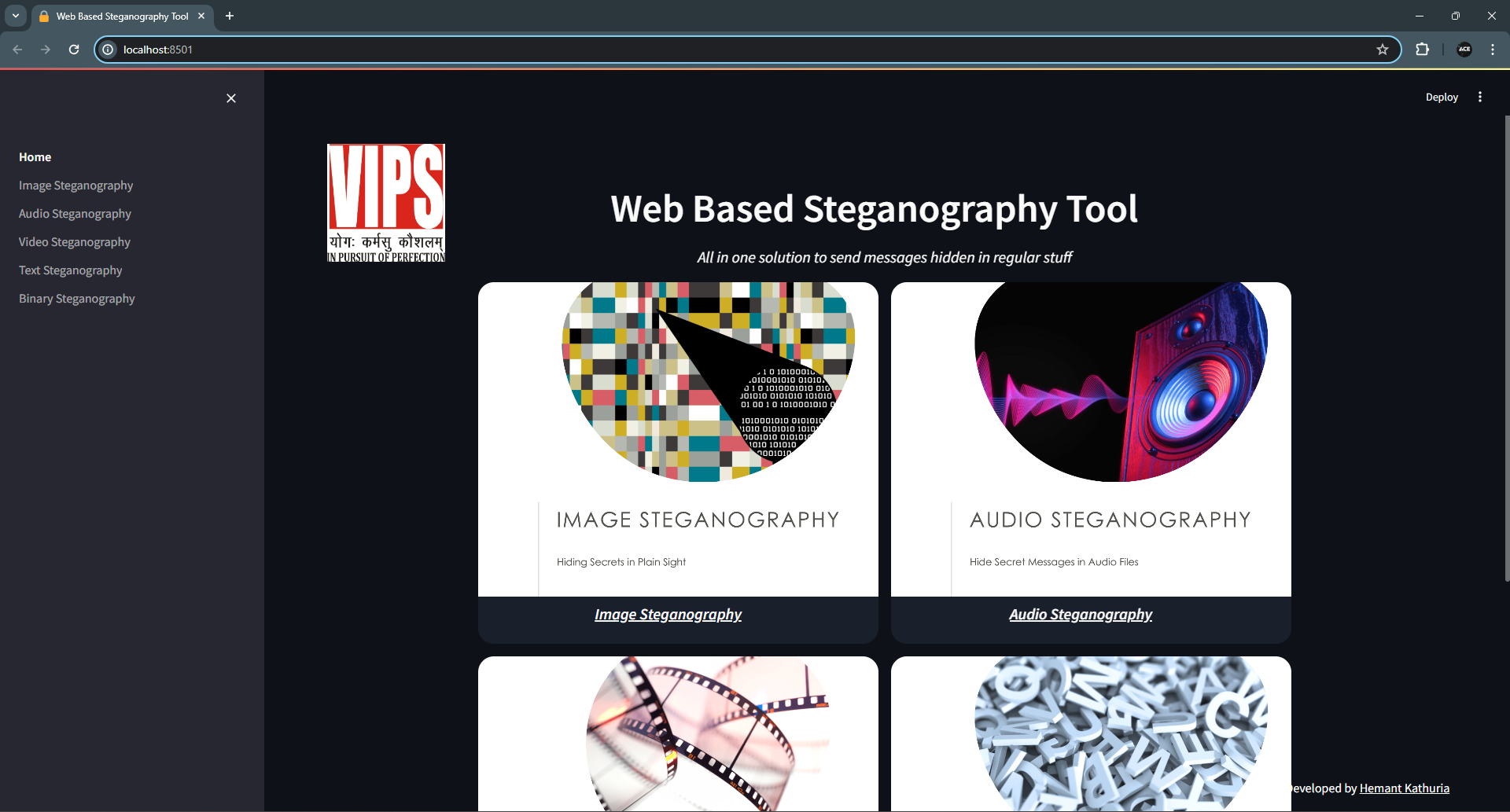Open the Streamlit app options menu (three dots)
Viewport: 1510px width, 812px height.
click(1479, 97)
